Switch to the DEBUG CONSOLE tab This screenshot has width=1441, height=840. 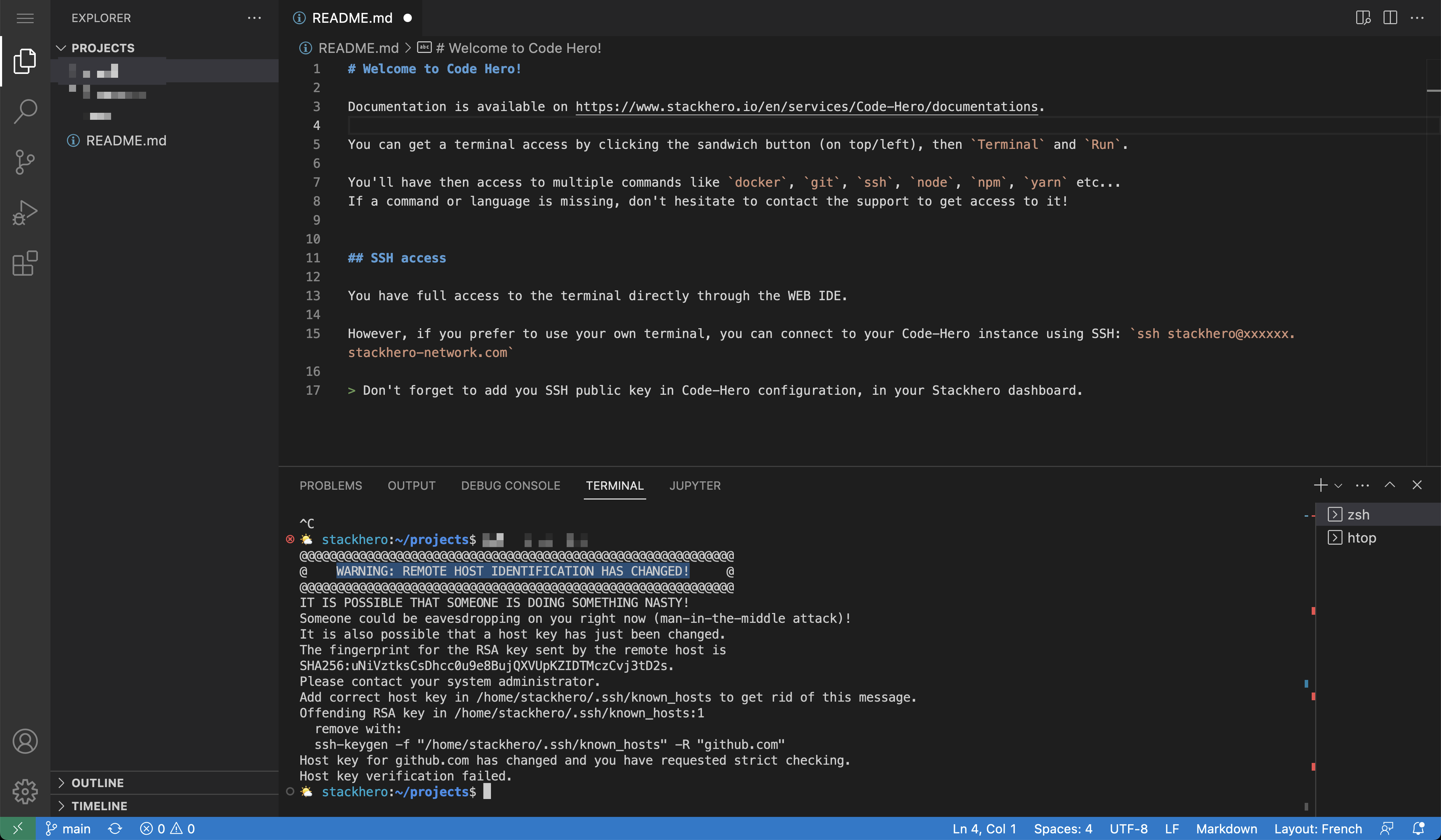tap(510, 486)
